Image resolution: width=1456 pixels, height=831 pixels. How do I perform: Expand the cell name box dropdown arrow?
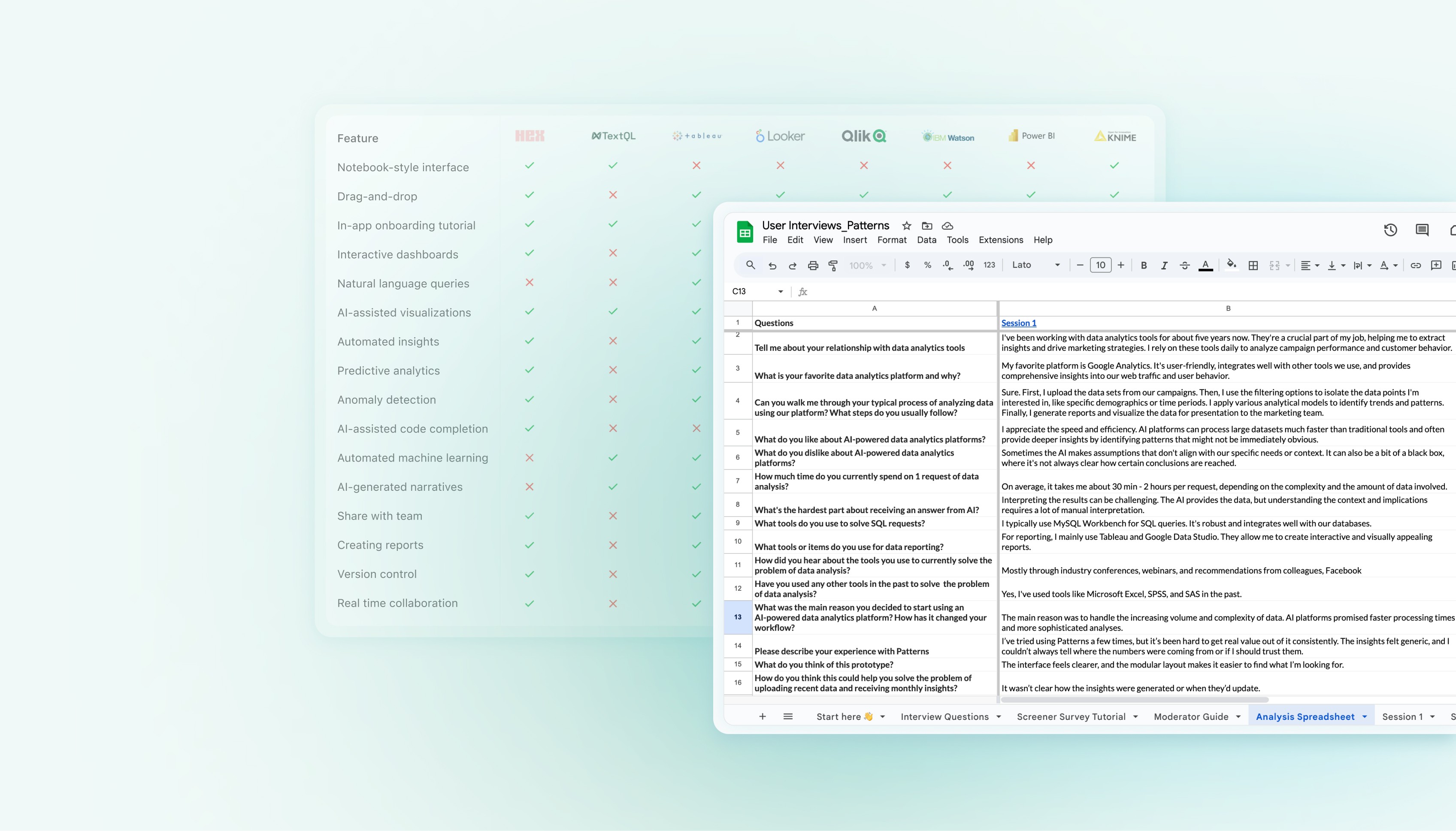click(780, 292)
